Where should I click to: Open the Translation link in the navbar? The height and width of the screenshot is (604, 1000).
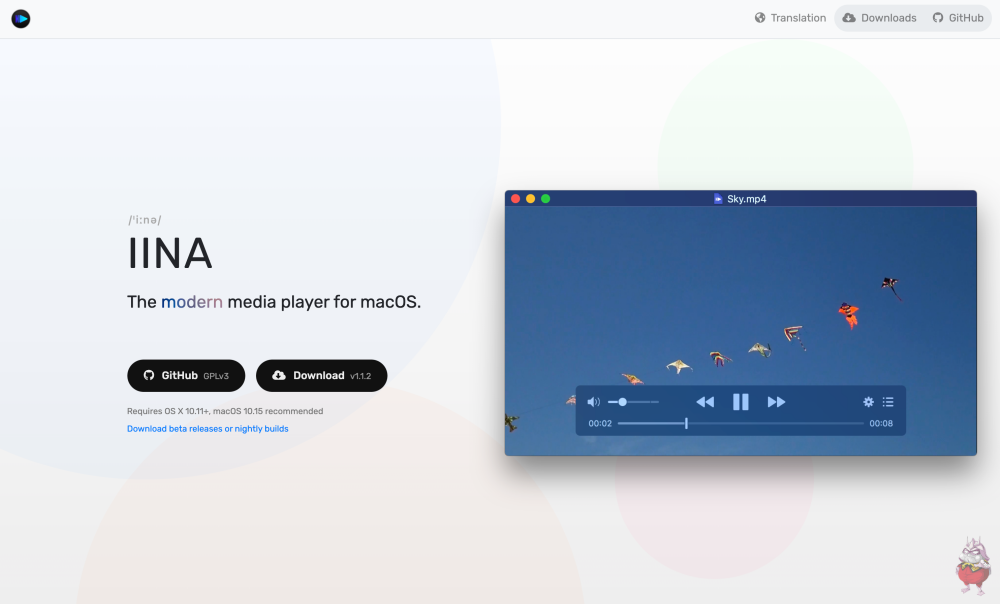click(790, 18)
